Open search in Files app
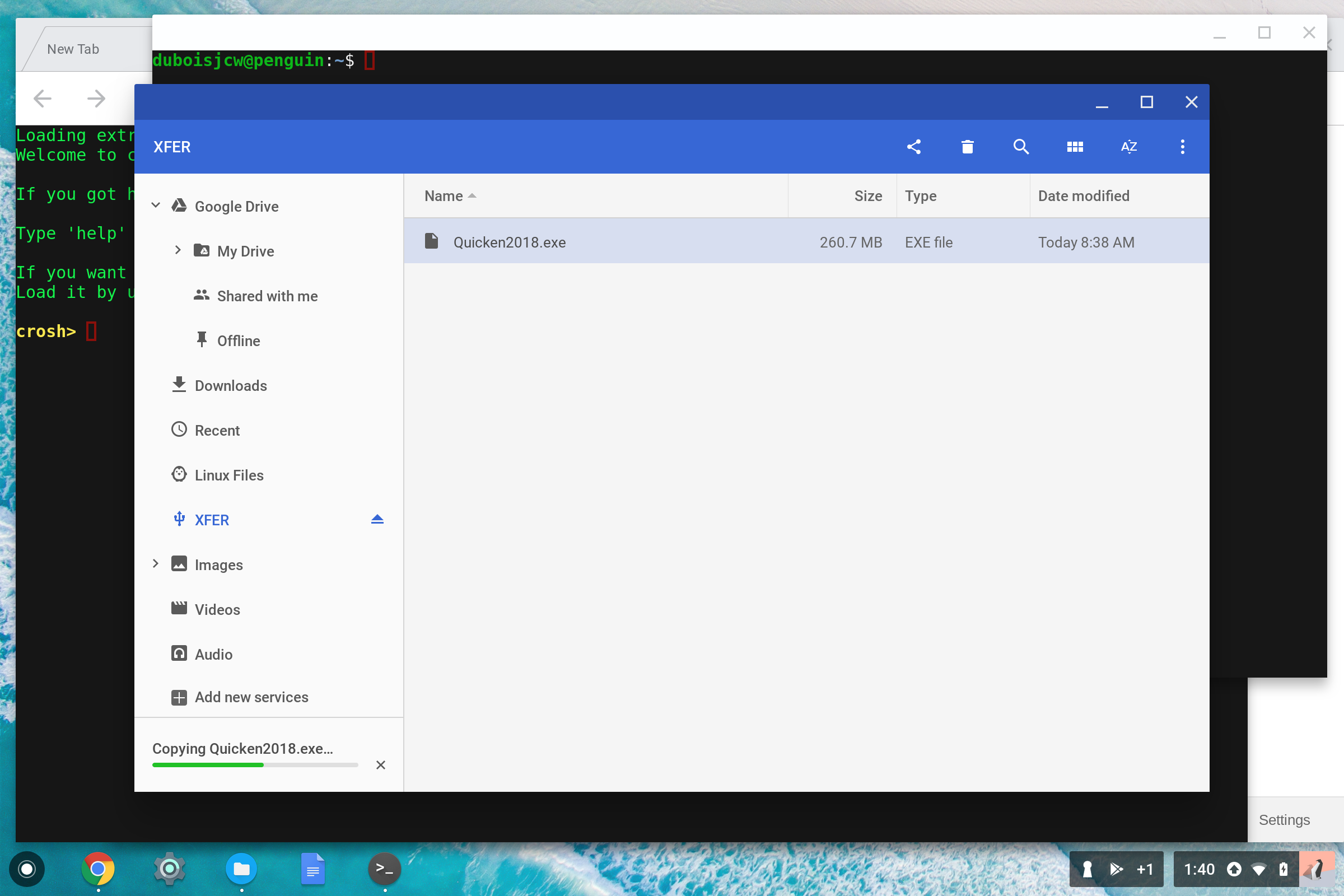 1021,147
